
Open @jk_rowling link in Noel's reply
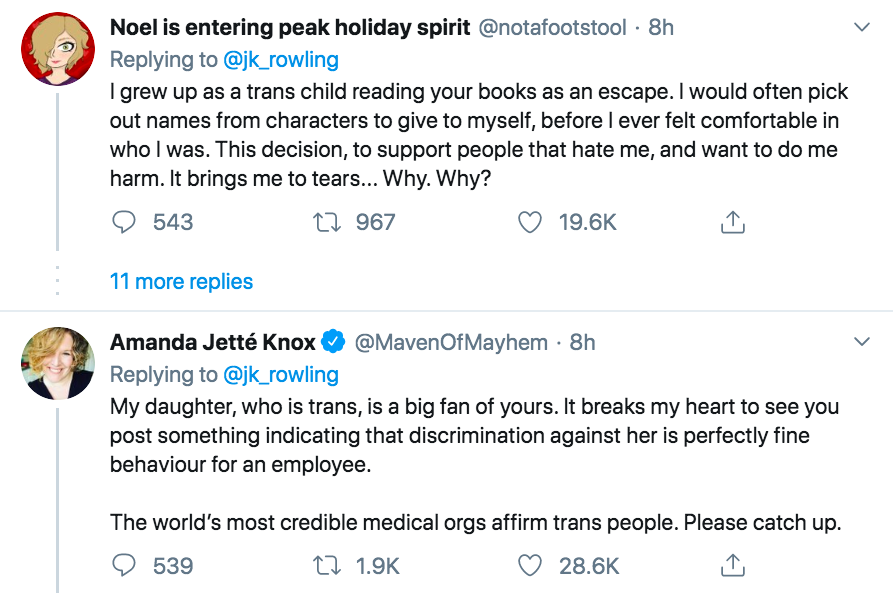point(281,60)
